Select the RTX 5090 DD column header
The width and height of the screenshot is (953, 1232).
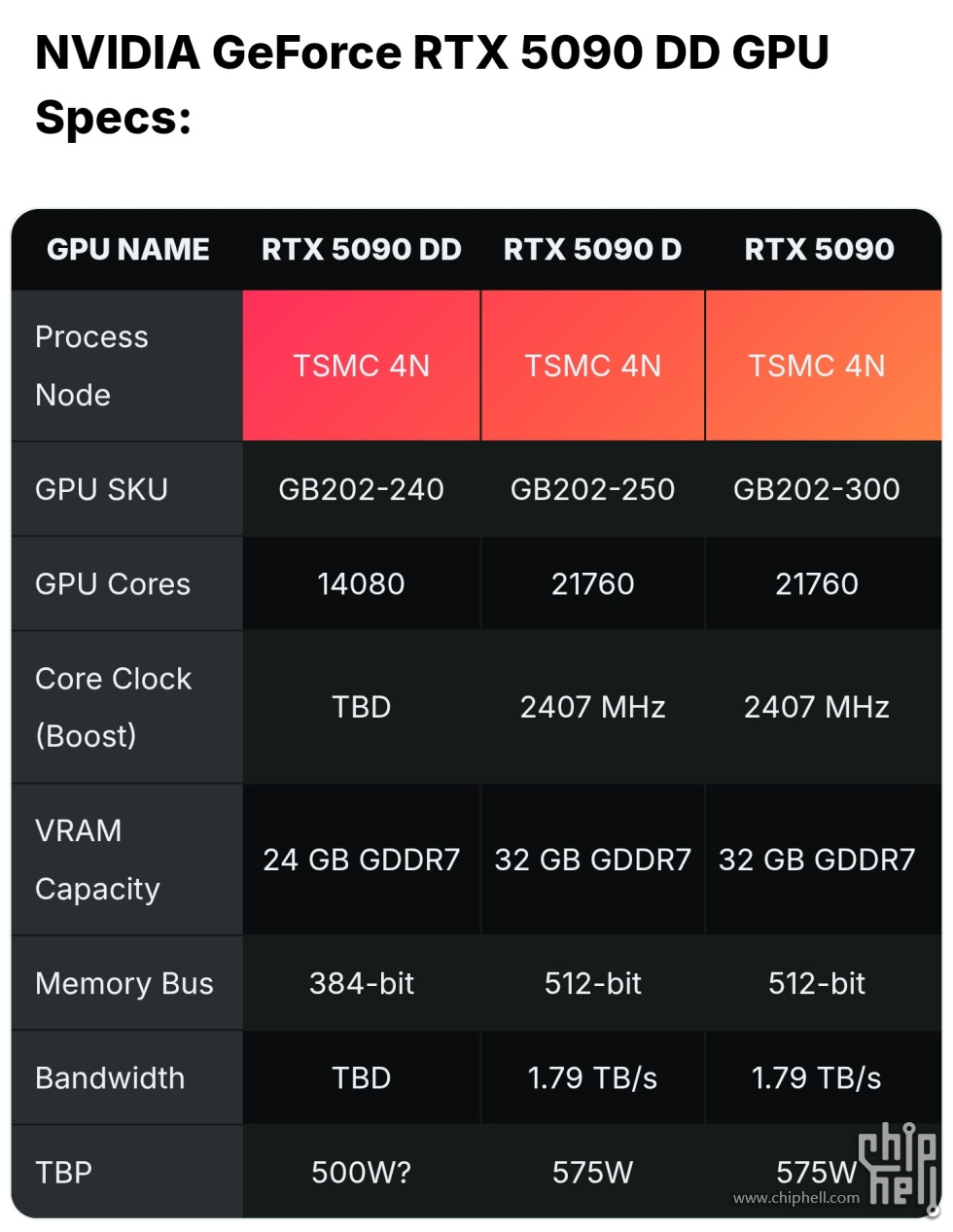362,250
